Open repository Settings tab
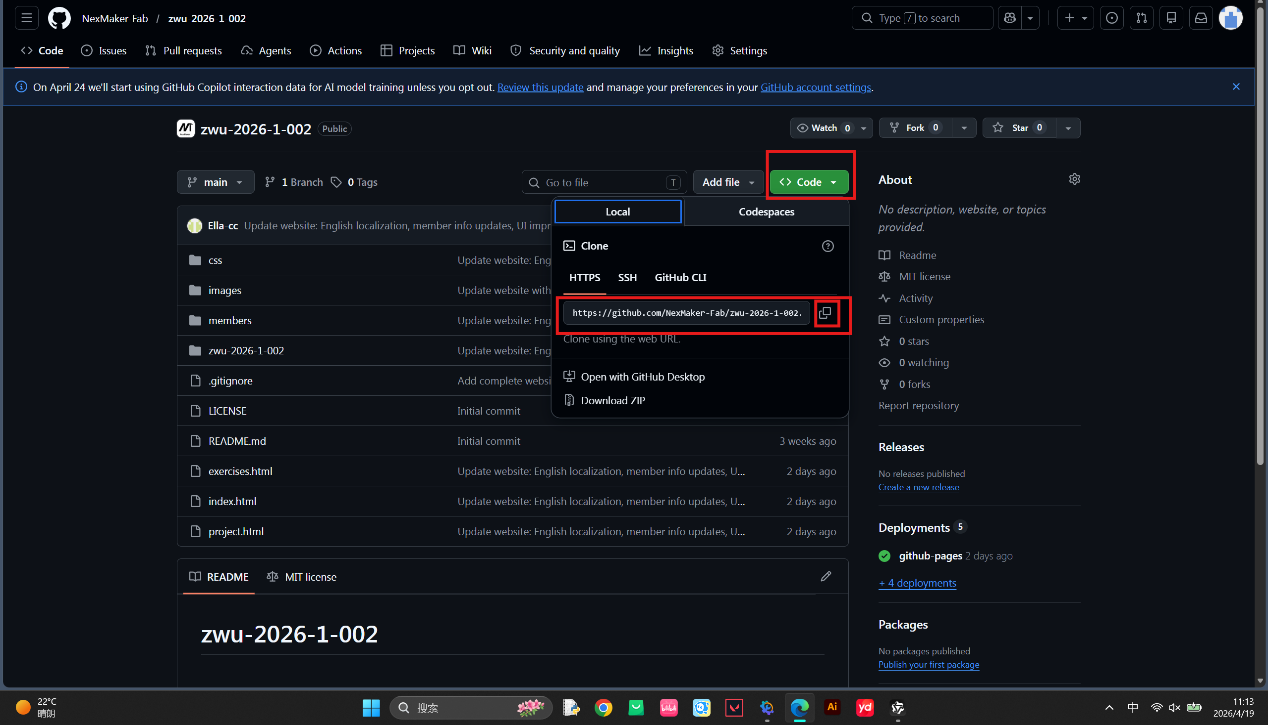The width and height of the screenshot is (1268, 725). click(x=740, y=51)
